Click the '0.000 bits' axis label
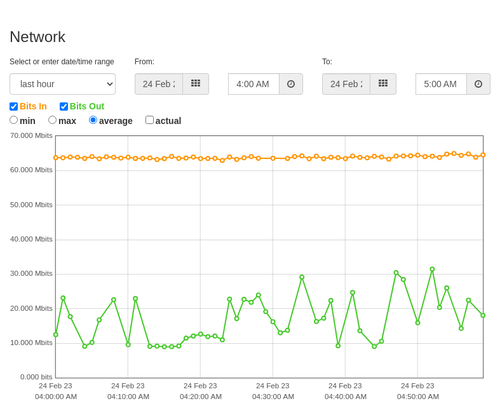The height and width of the screenshot is (403, 500). 36,377
